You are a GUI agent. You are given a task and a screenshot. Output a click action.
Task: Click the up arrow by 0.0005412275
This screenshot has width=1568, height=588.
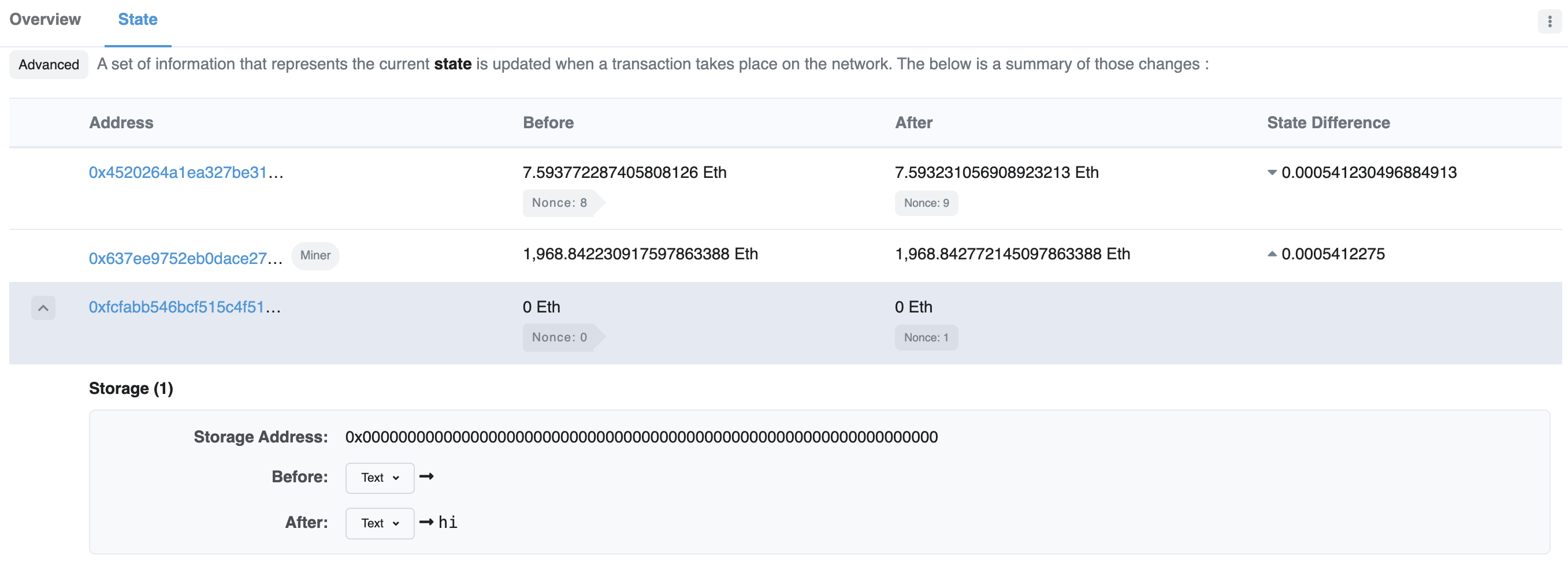[1272, 255]
